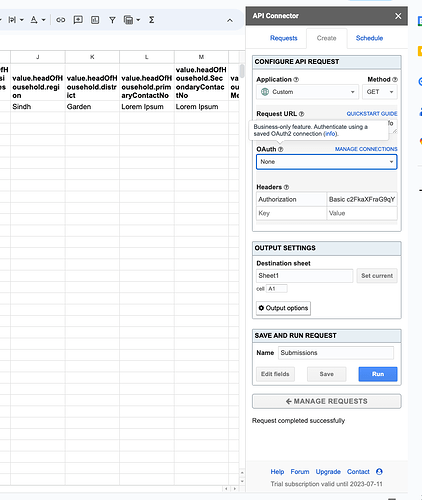Click the create filter icon
Viewport: 422px width, 500px height.
[112, 20]
